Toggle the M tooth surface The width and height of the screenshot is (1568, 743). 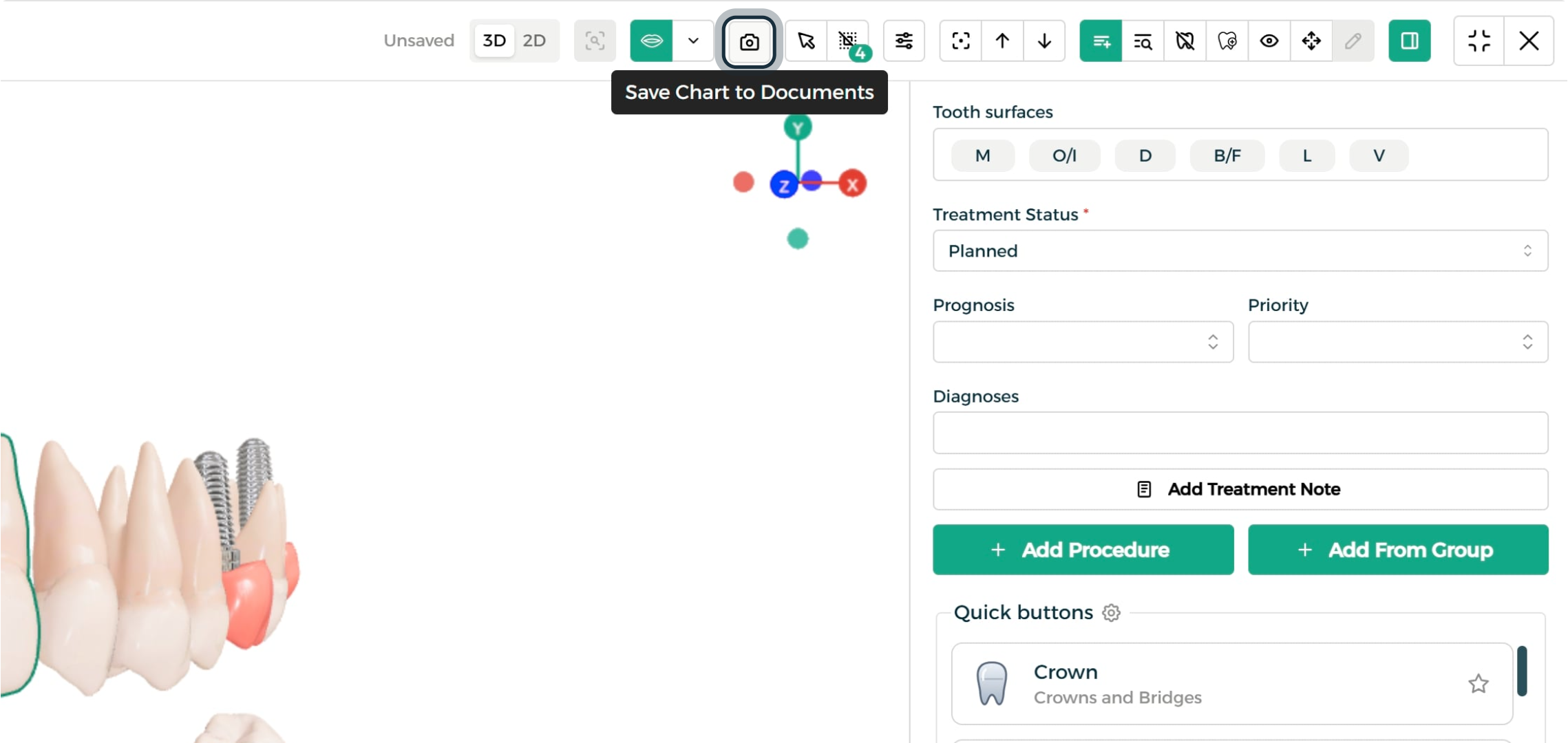983,155
